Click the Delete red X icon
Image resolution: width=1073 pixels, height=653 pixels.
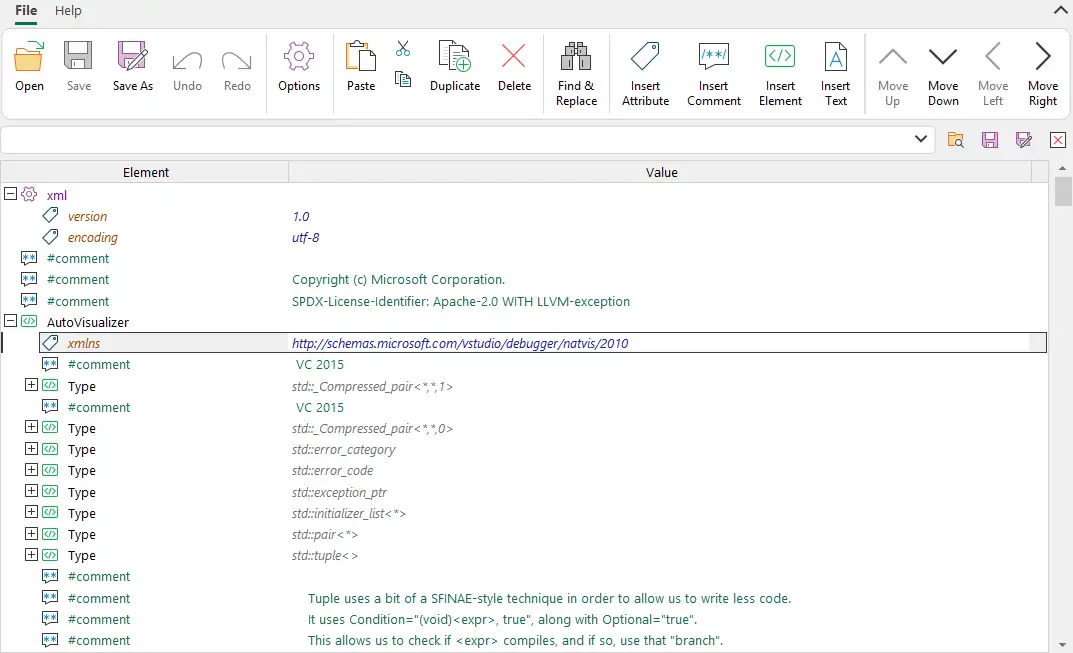click(513, 56)
